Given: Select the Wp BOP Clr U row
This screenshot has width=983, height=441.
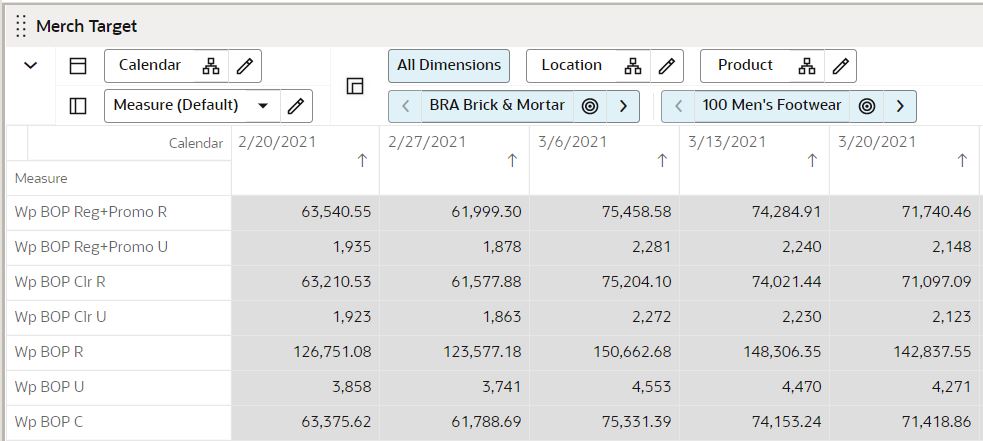Looking at the screenshot, I should coord(119,317).
